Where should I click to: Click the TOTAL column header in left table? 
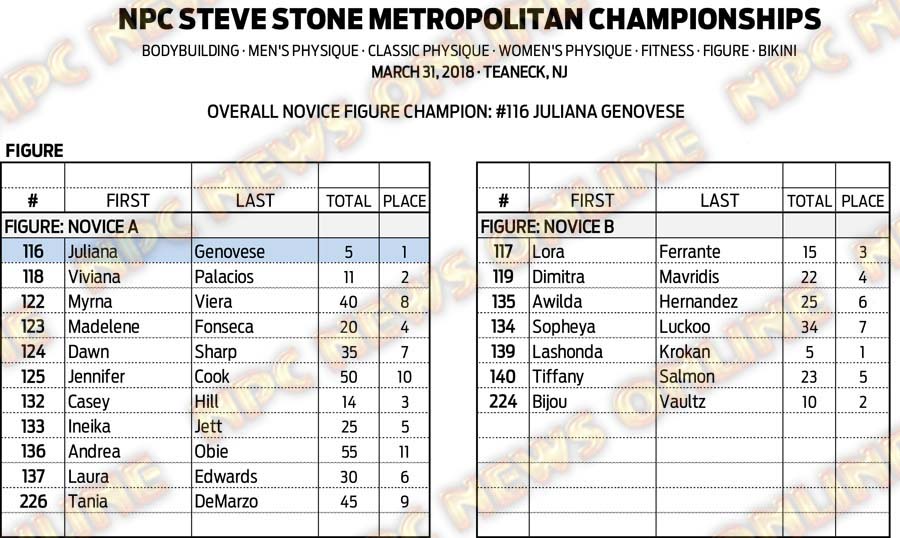(348, 201)
